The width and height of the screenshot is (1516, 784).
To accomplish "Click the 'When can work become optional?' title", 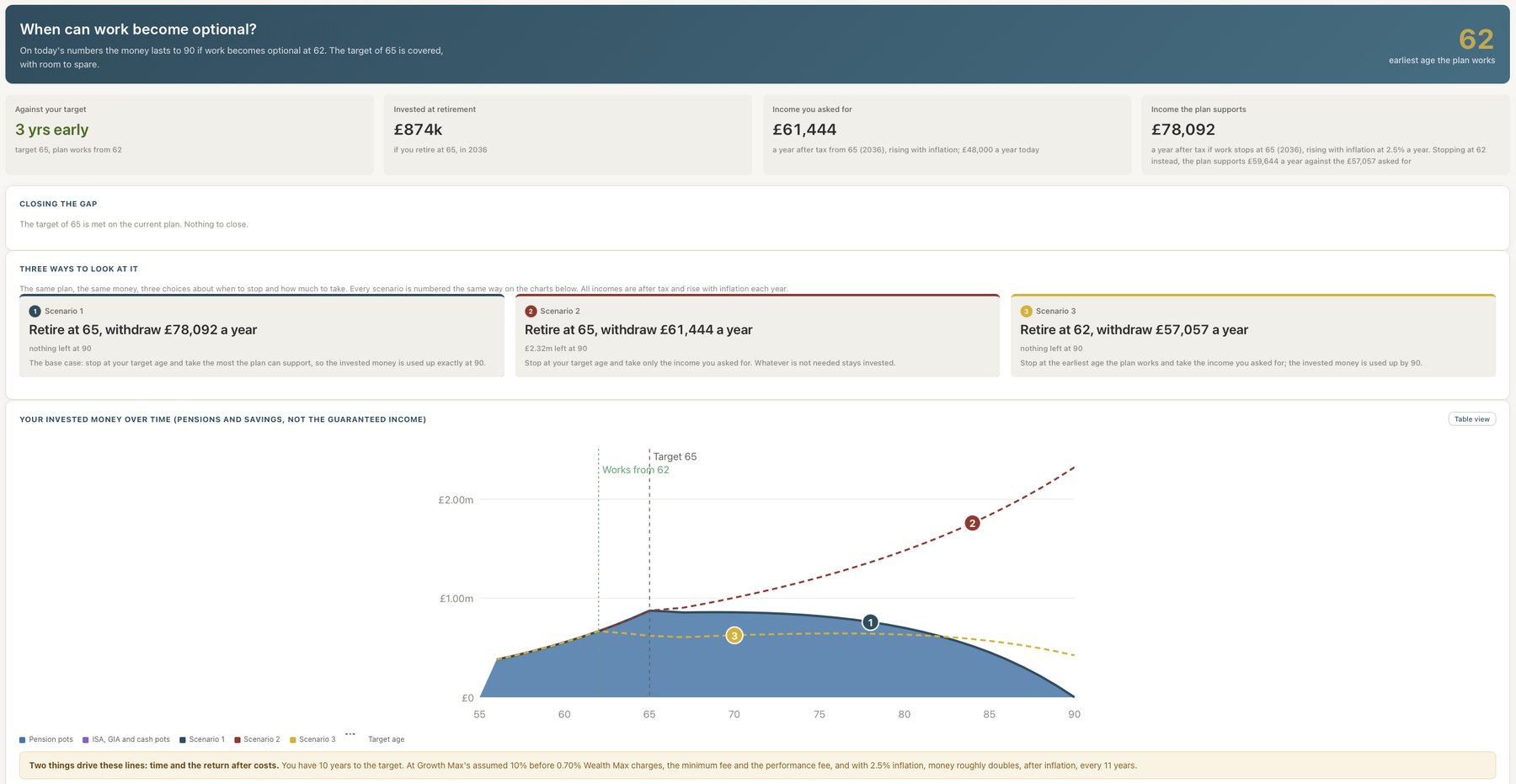I will (x=138, y=29).
